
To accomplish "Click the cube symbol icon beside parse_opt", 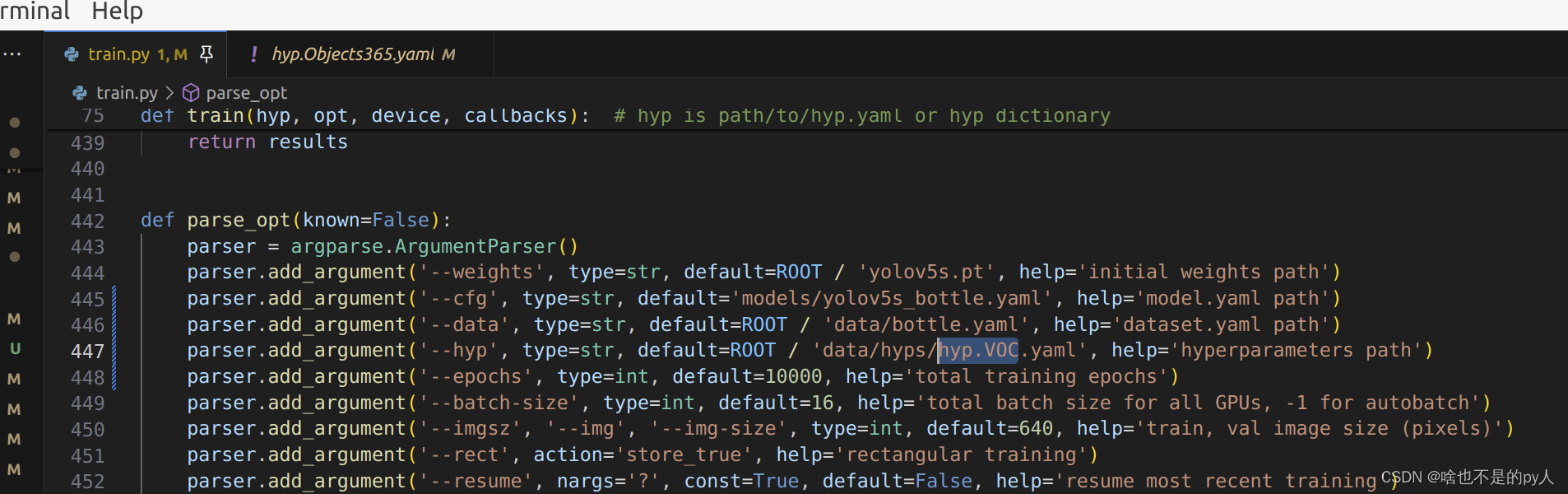I will point(191,93).
